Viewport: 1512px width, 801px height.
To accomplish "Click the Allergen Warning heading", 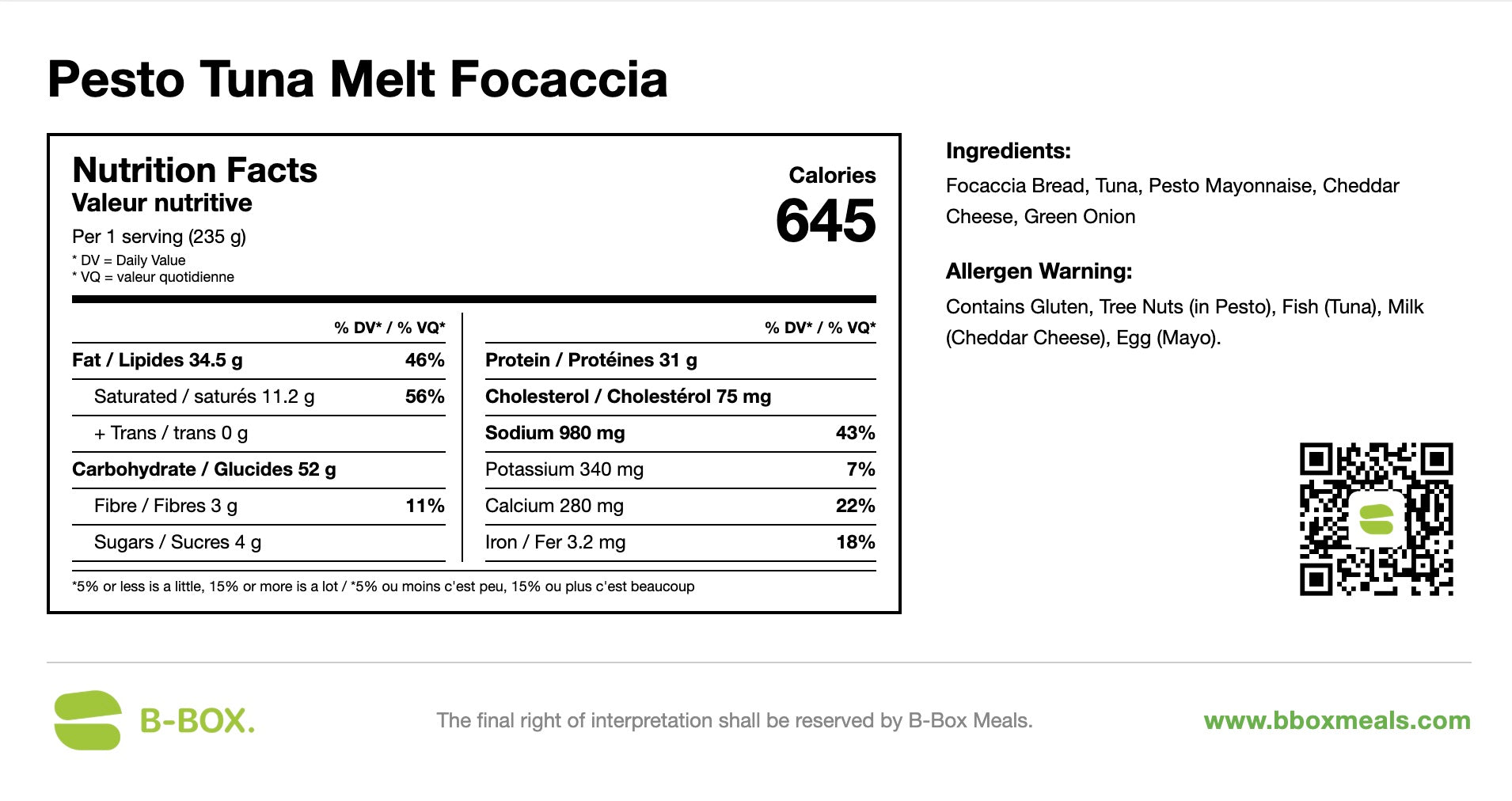I will coord(1039,271).
